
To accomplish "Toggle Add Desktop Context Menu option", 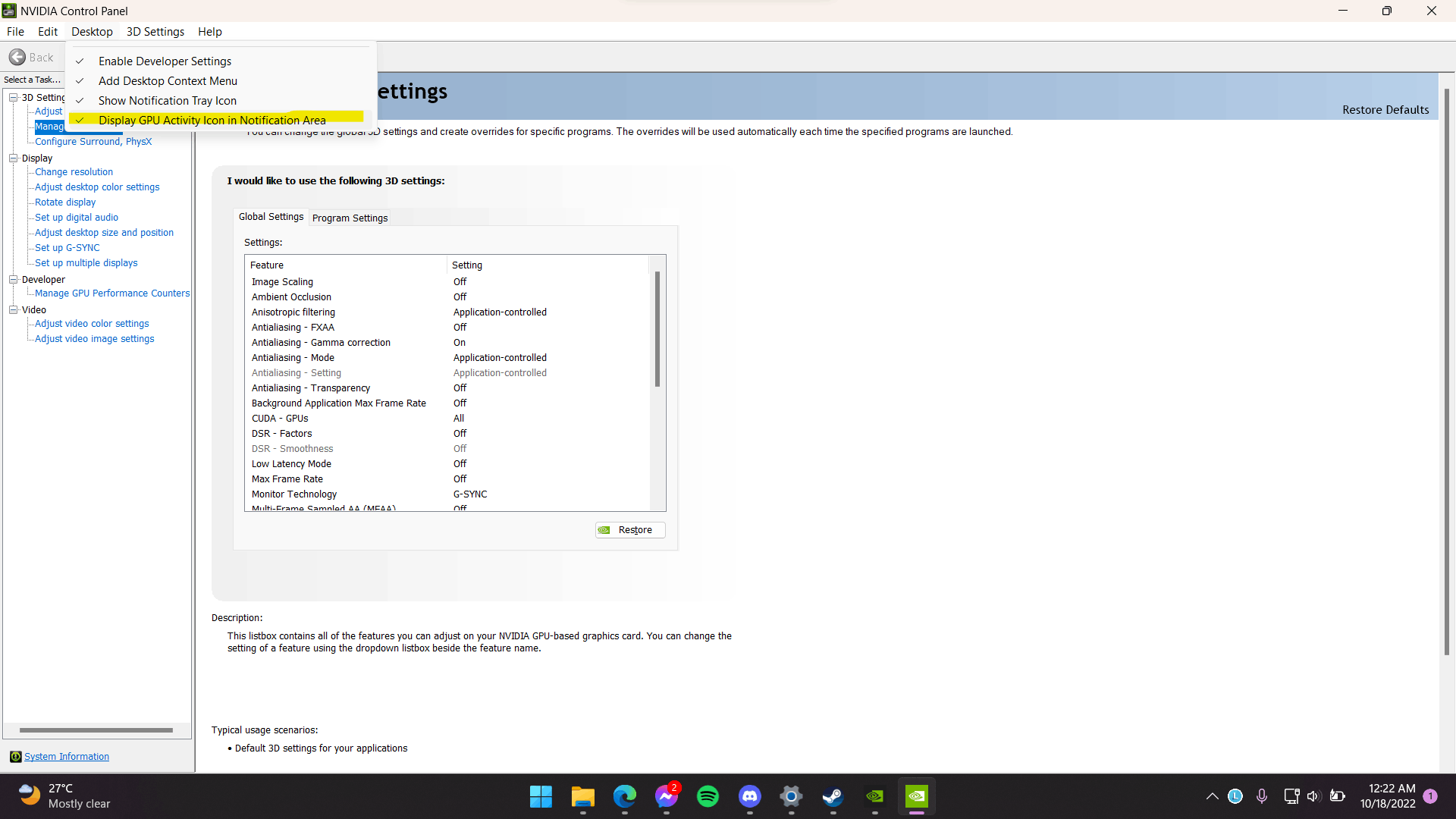I will tap(168, 81).
